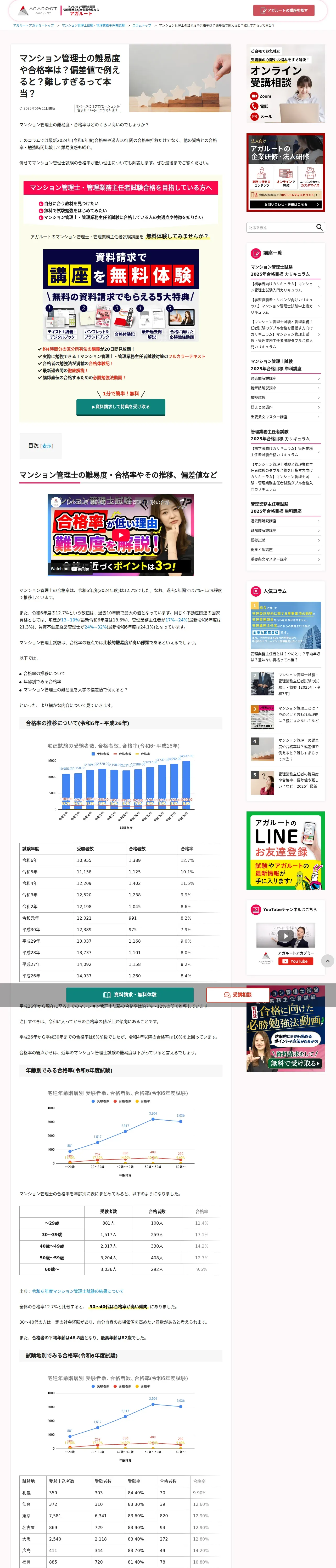Open popular column 2 試験日・概要【2025年・令和7年】
The image size is (336, 1568).
285,684
